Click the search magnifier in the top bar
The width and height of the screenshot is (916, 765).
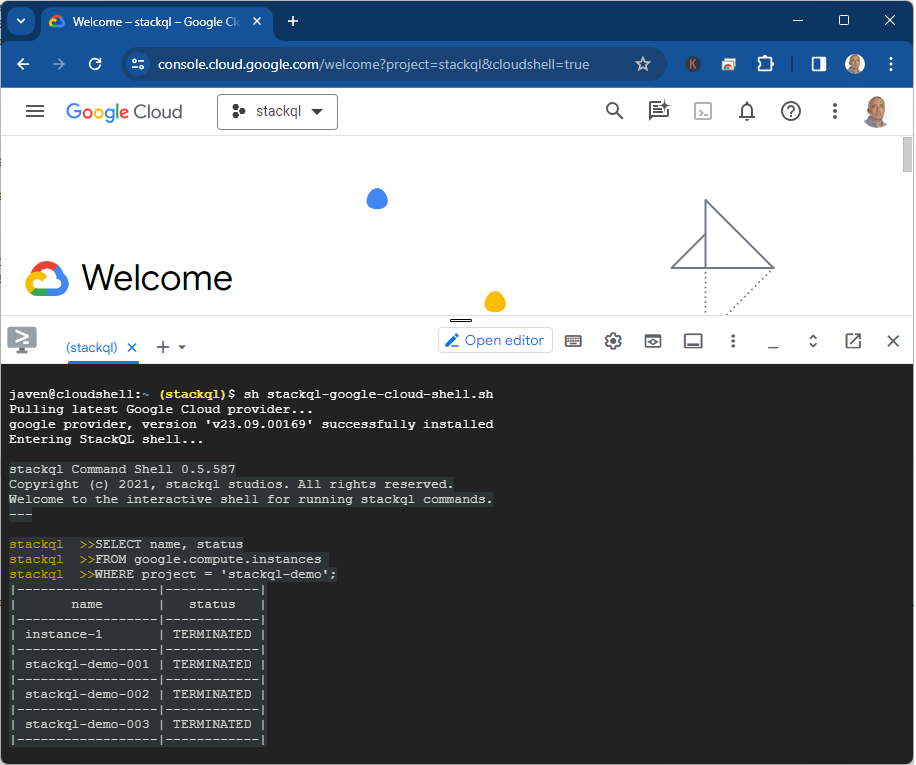pyautogui.click(x=614, y=111)
